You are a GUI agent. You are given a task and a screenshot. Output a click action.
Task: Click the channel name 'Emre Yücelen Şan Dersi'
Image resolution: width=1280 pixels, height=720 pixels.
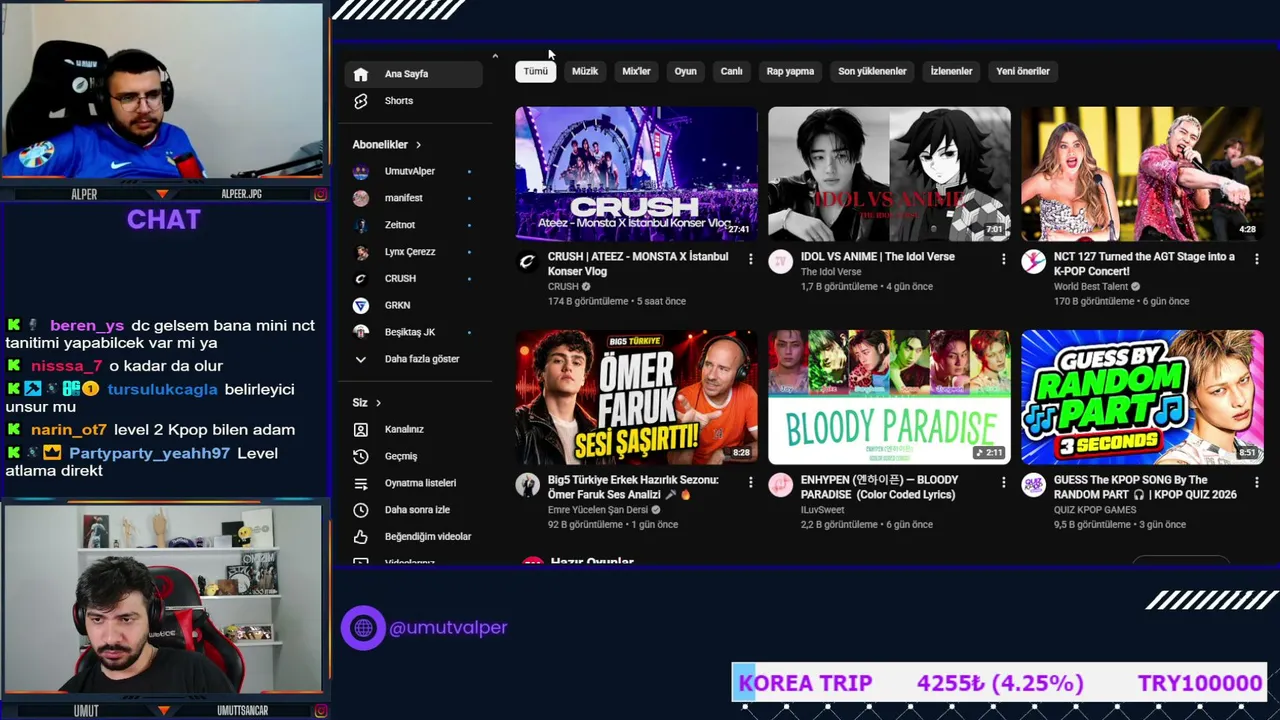(x=598, y=510)
